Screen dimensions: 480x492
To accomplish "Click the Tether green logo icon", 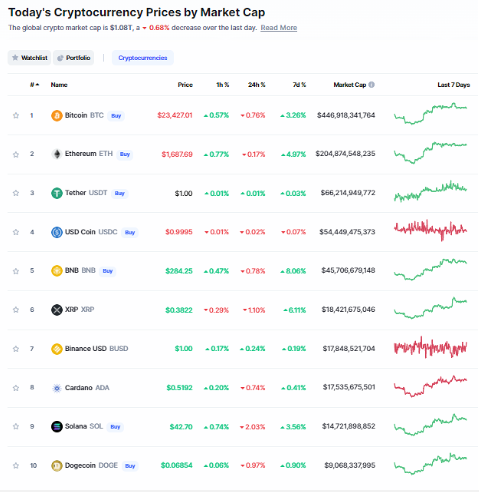I will coord(57,193).
